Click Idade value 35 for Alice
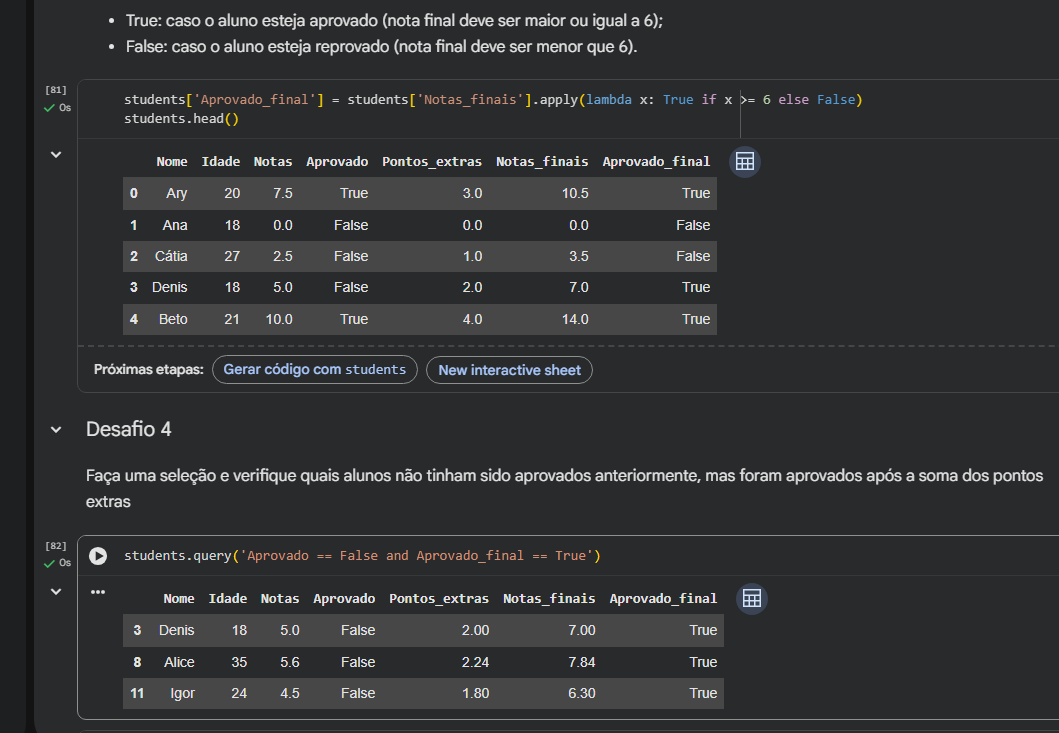1059x733 pixels. click(239, 662)
